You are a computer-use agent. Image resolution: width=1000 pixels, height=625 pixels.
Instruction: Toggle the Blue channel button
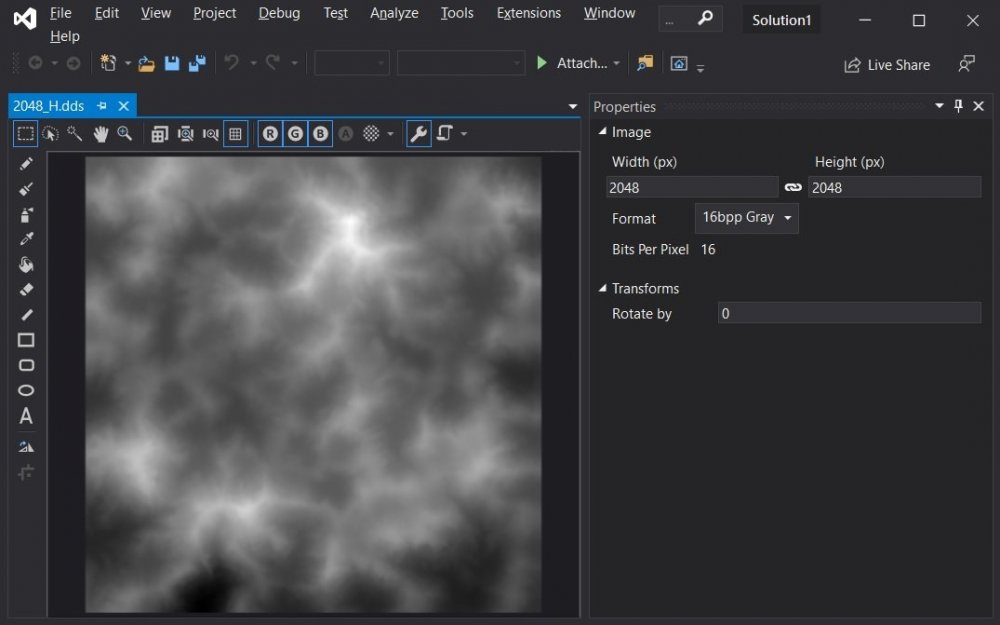click(x=320, y=134)
